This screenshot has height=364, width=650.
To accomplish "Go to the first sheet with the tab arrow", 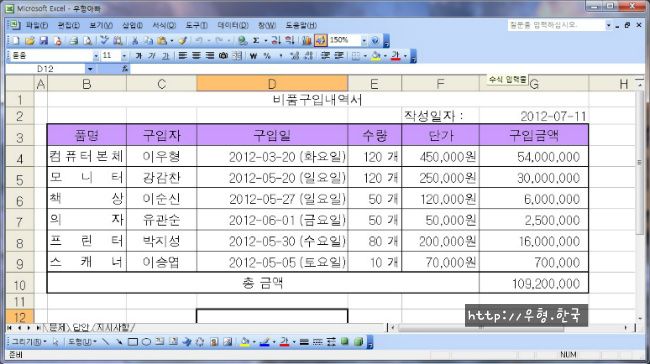I will [10, 328].
